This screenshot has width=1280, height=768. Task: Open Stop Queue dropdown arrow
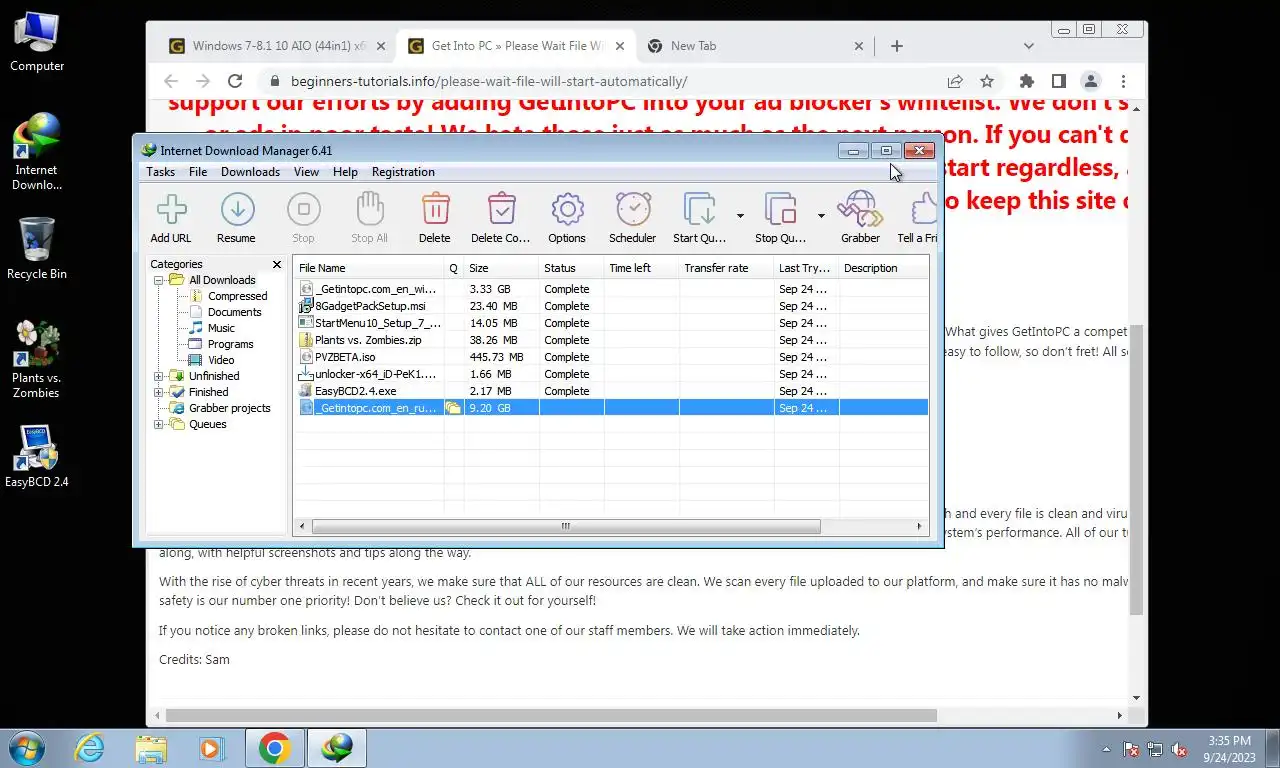821,216
